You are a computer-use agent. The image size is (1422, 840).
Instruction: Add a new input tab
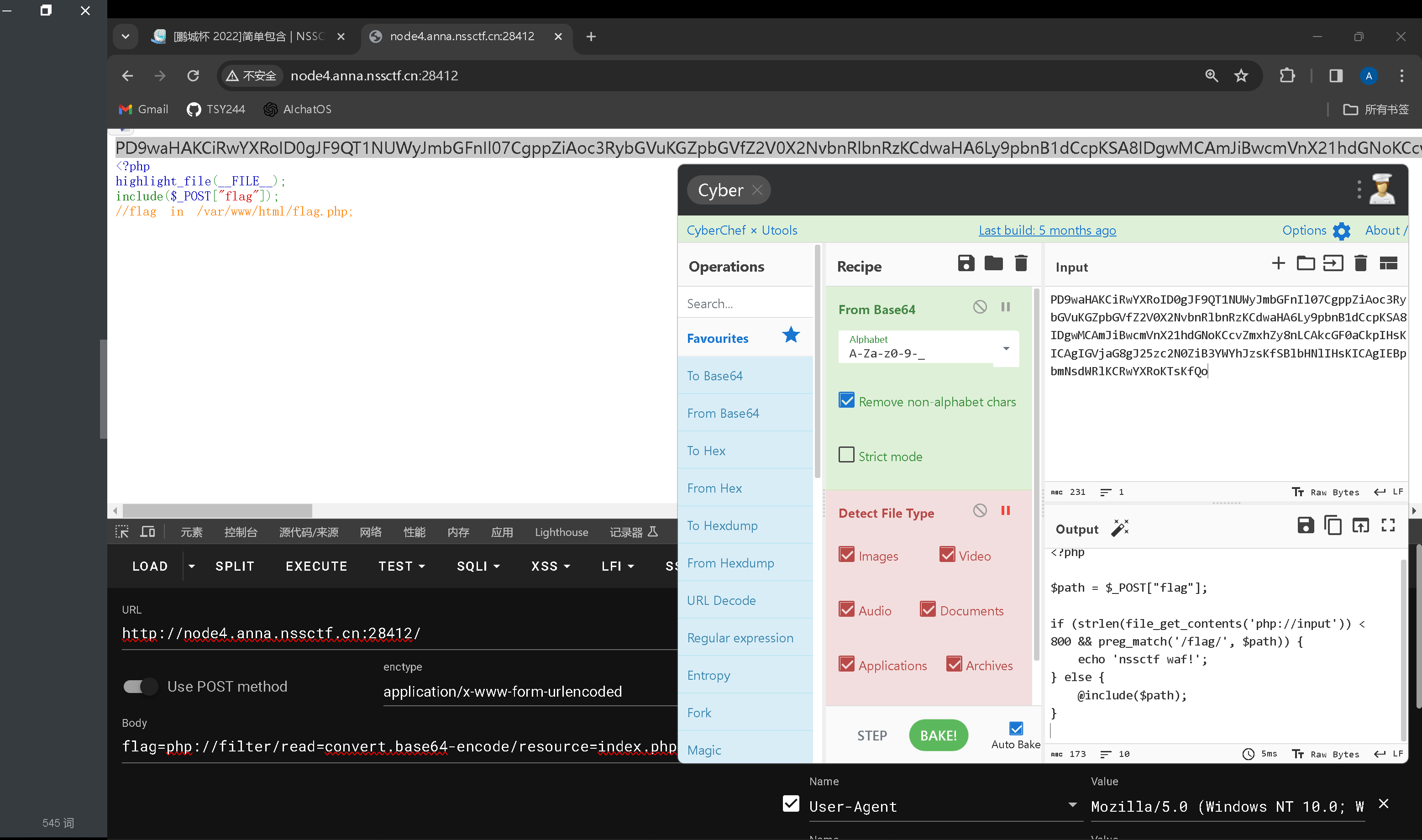pyautogui.click(x=1278, y=263)
